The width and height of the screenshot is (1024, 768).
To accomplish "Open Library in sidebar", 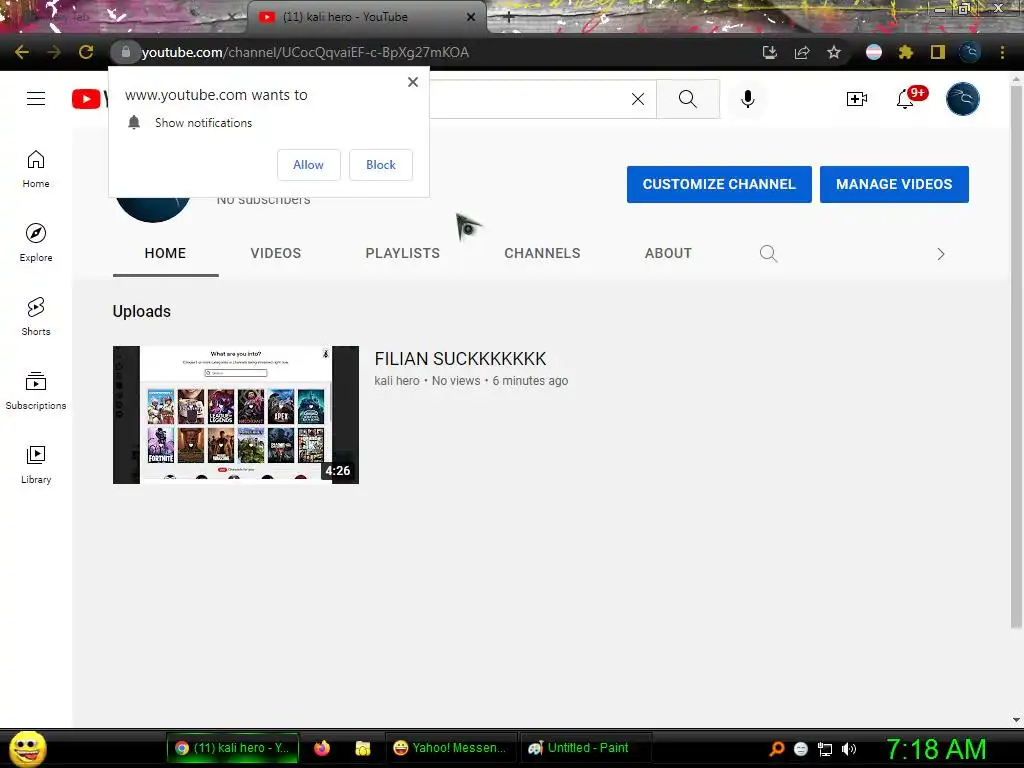I will (36, 464).
